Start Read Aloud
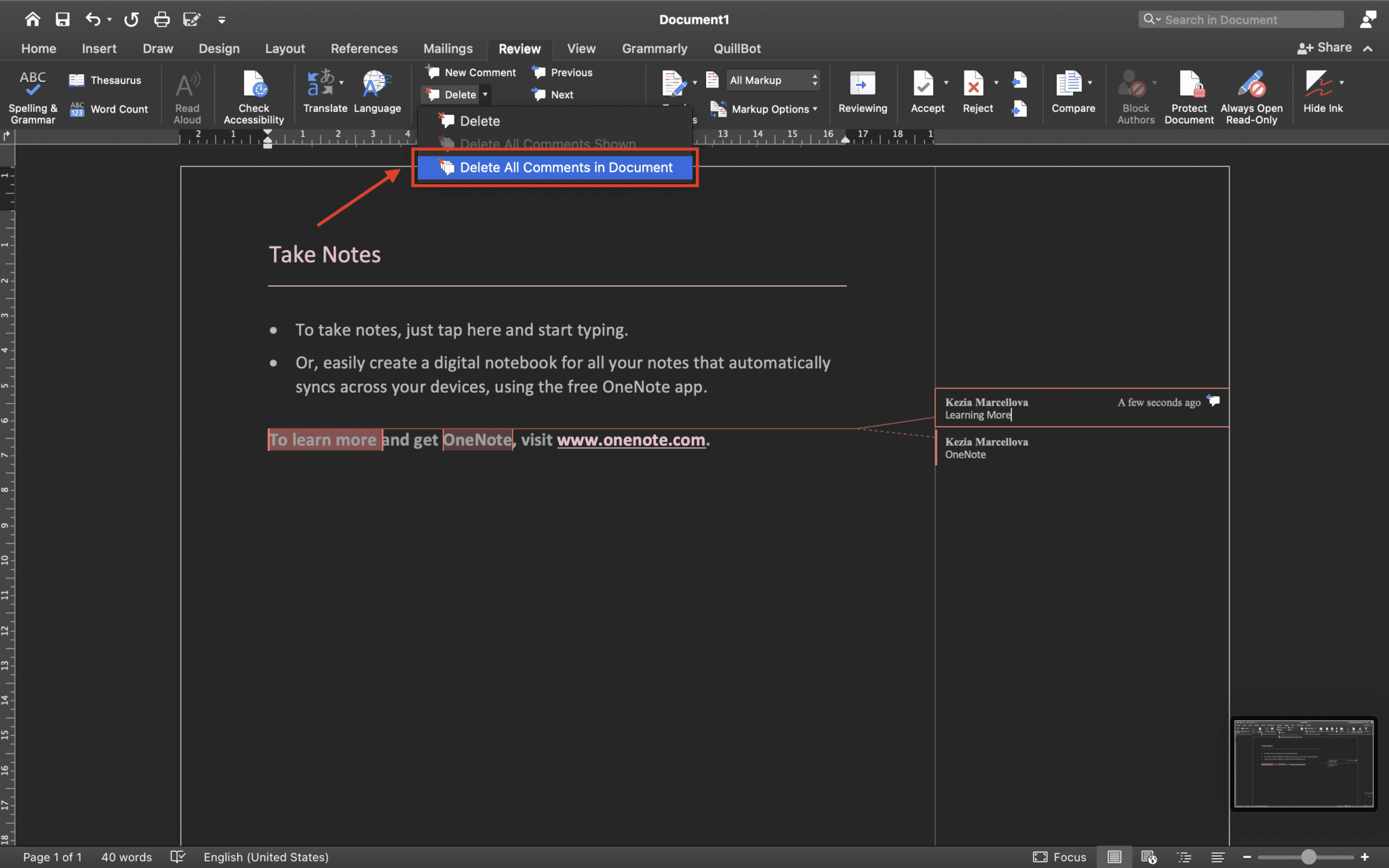1389x868 pixels. pos(187,95)
